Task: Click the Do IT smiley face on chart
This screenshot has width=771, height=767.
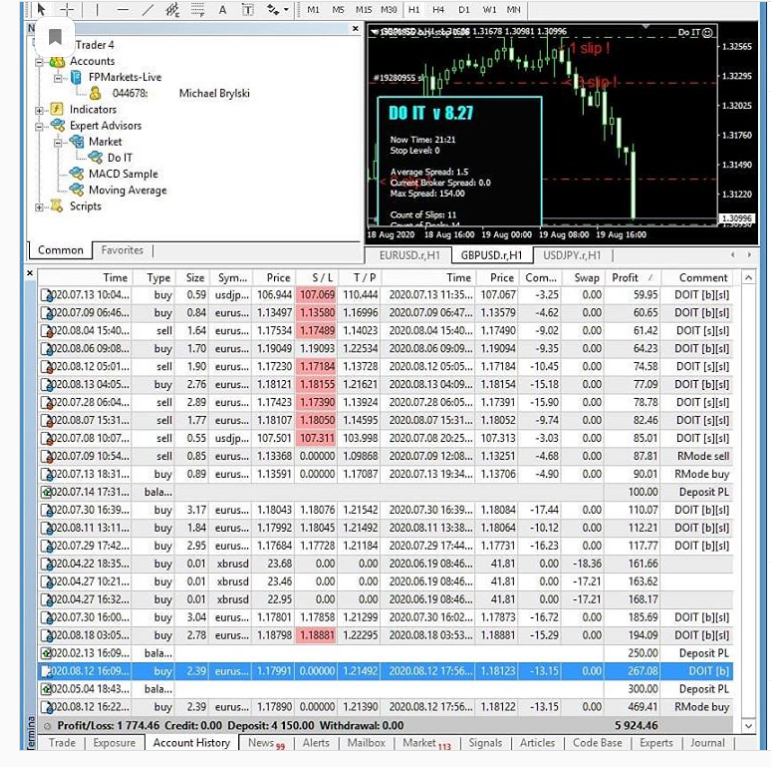Action: [708, 32]
